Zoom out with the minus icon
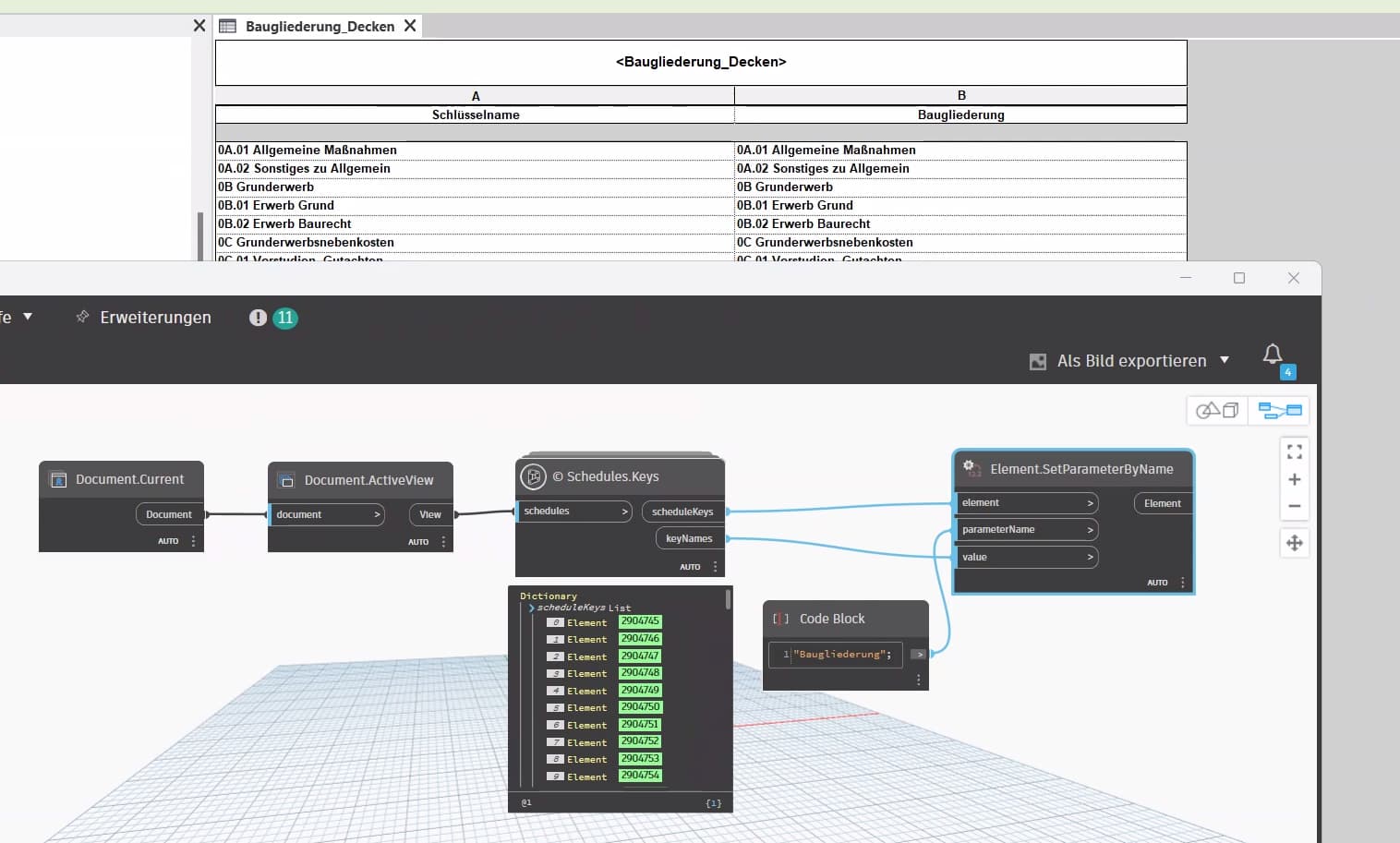 click(1295, 506)
